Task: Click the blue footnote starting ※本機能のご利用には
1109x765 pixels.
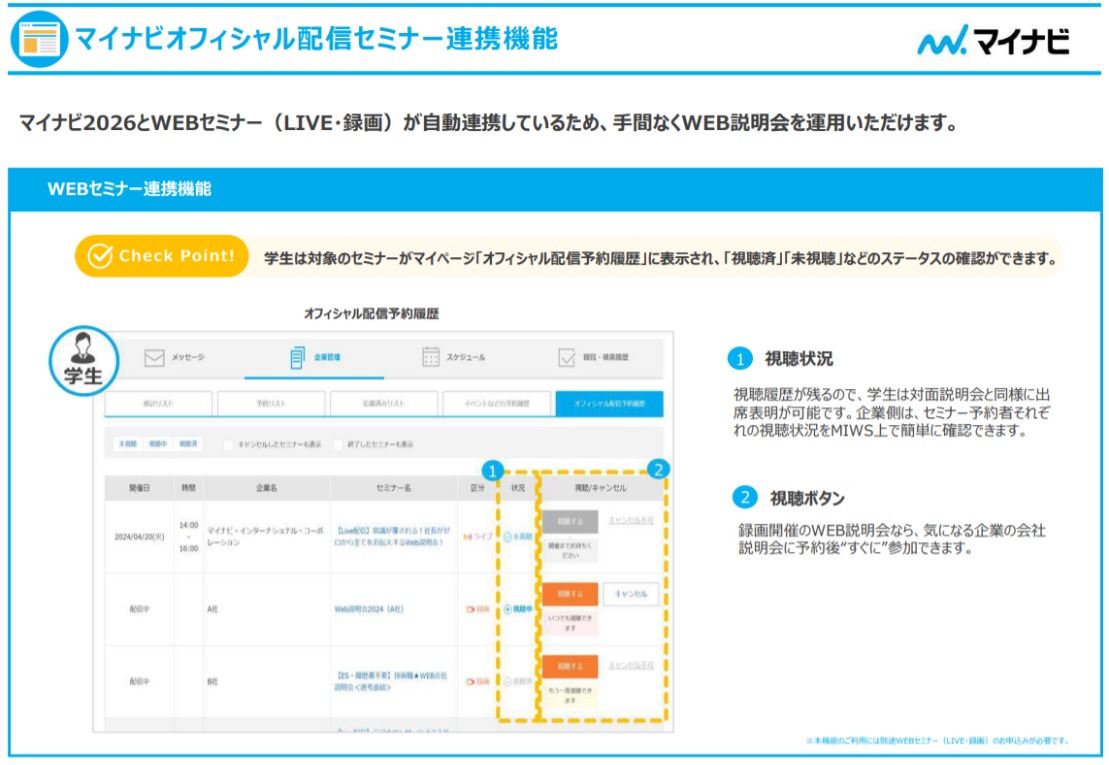Action: tap(937, 740)
